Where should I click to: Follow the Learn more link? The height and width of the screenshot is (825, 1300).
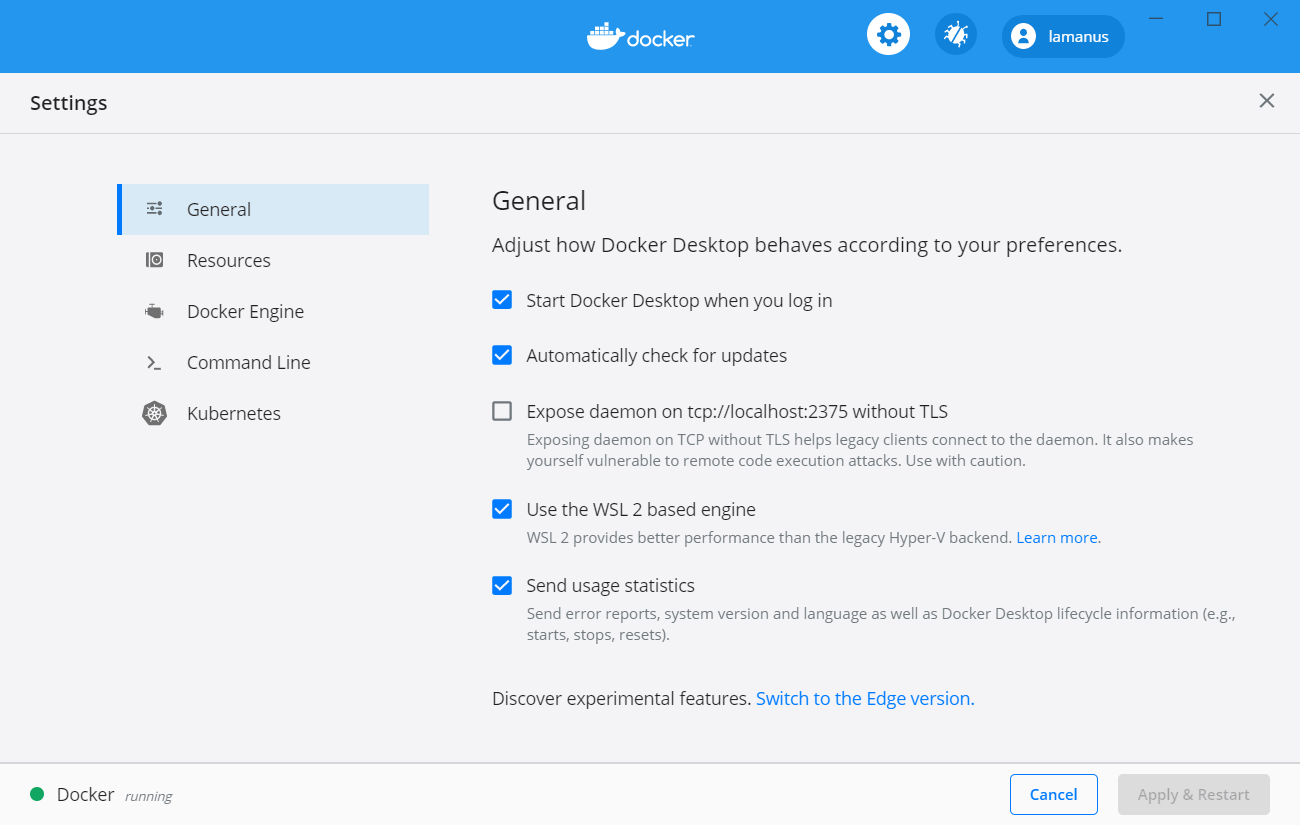[x=1058, y=538]
